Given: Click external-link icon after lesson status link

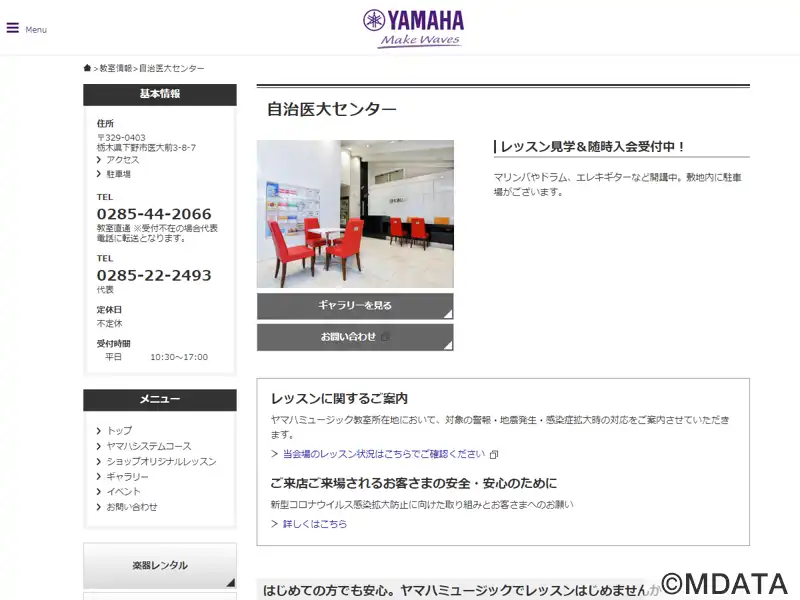Looking at the screenshot, I should [493, 454].
